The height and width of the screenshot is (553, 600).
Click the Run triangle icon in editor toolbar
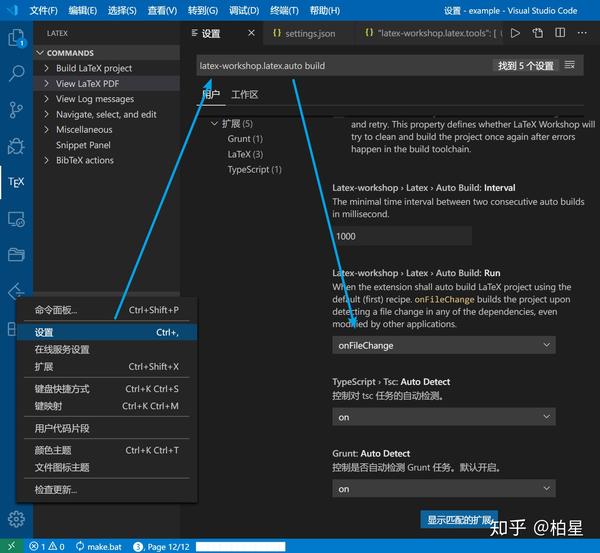tap(515, 33)
